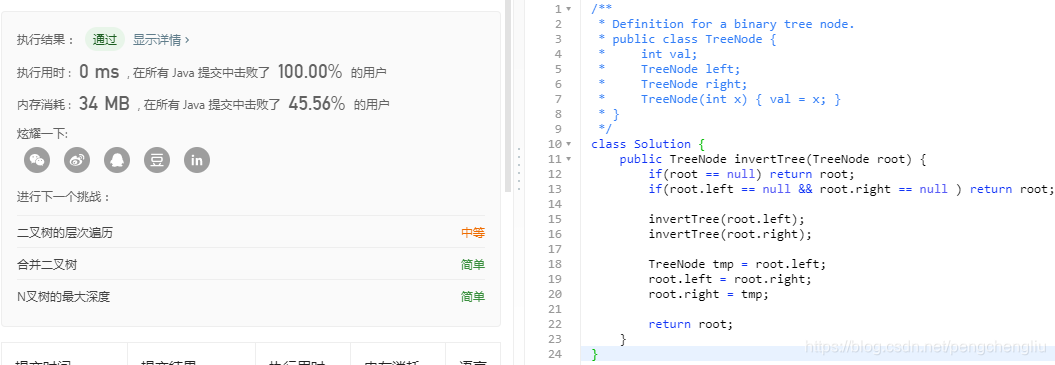Screen dimensions: 1055x365
Task: Click code line 'invertTree(root.left);'
Action: click(x=726, y=219)
